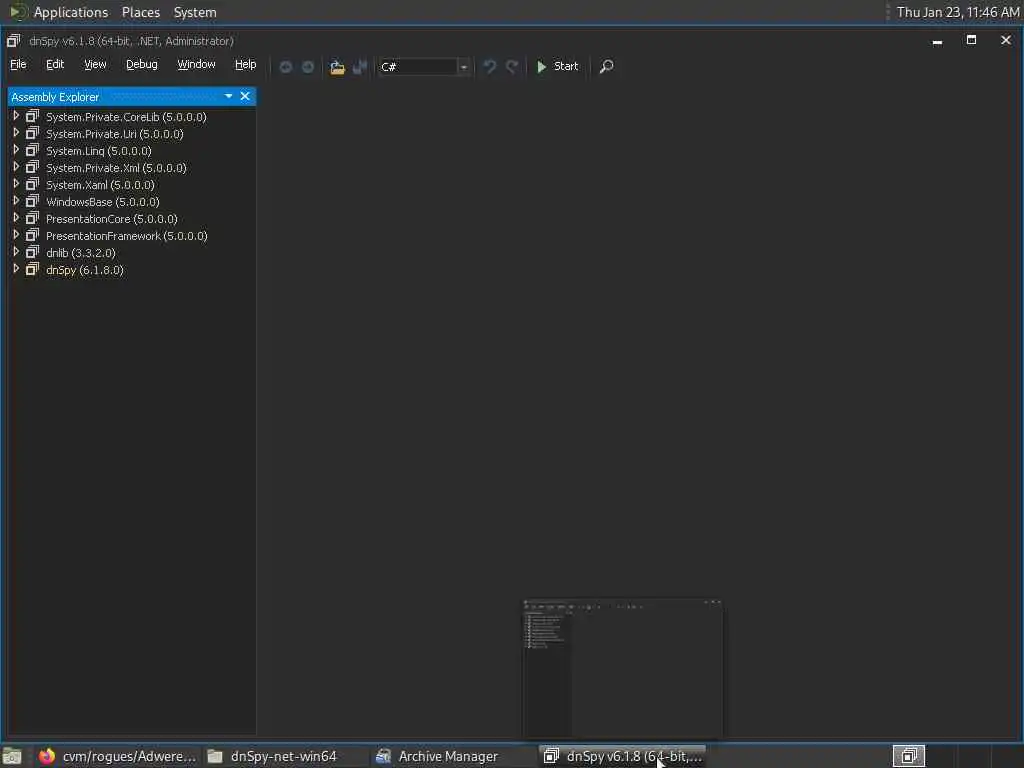Click the dnSpy v6.1.8 taskbar button

[623, 756]
